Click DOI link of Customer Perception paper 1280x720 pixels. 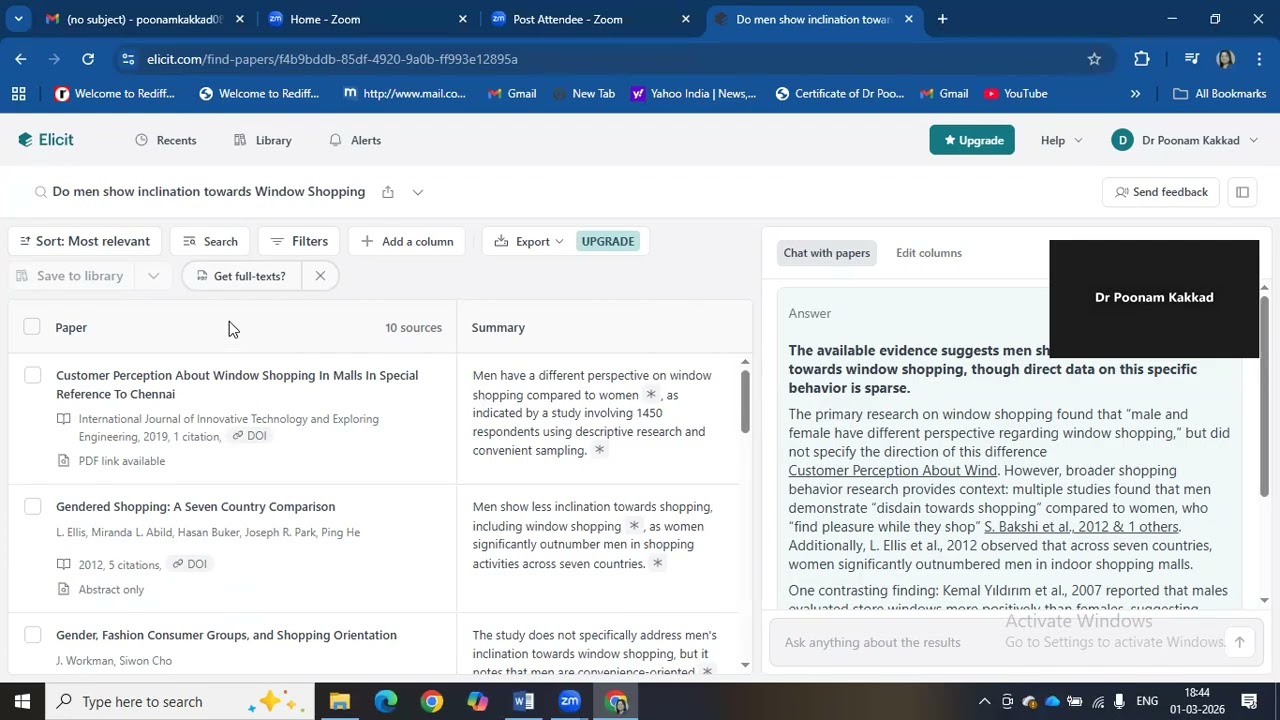click(x=249, y=436)
